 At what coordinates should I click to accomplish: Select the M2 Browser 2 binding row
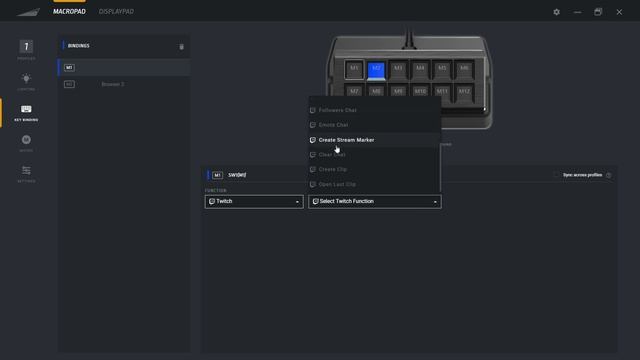click(x=124, y=84)
